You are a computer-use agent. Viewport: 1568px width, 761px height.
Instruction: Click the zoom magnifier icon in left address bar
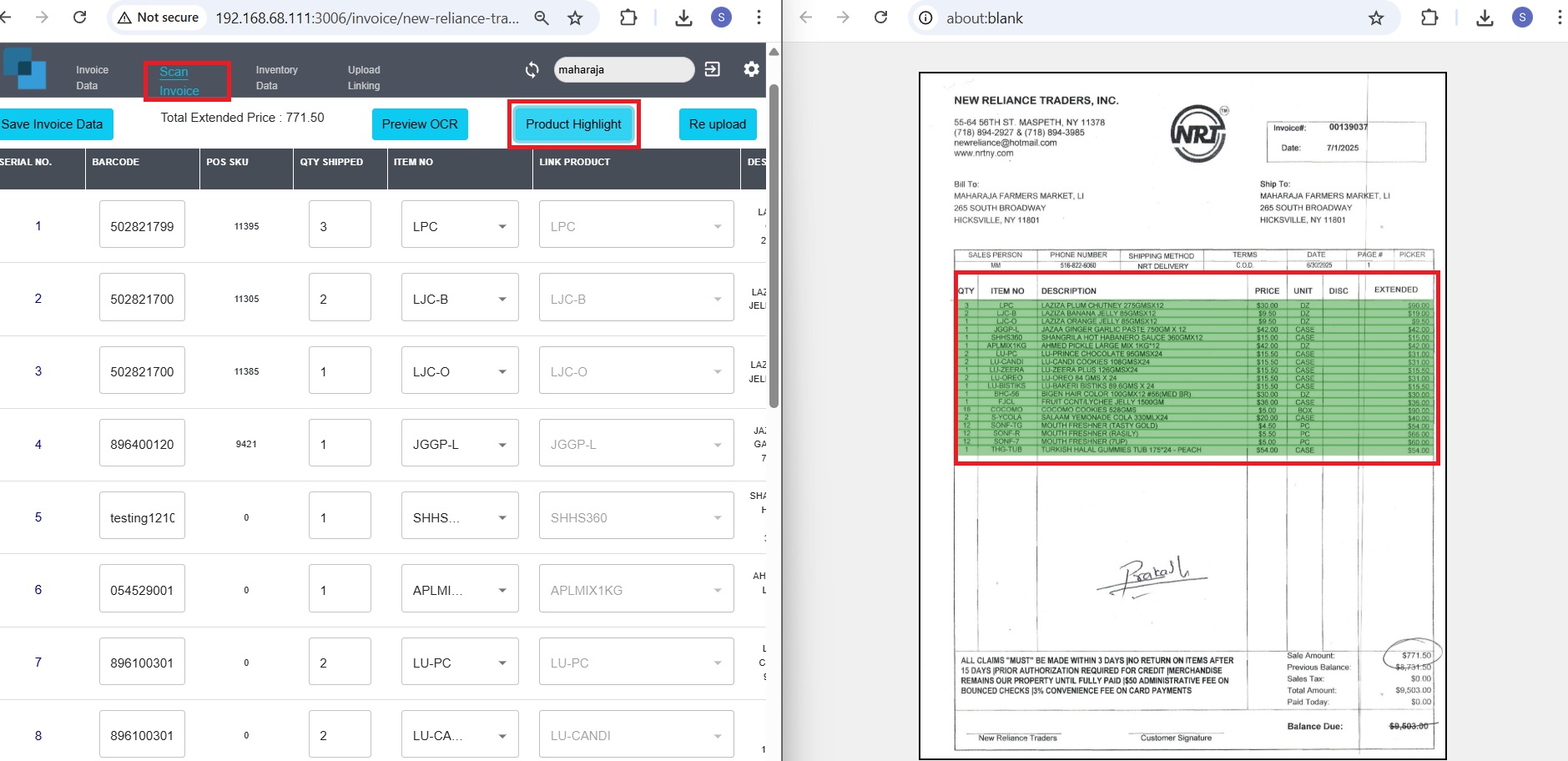click(542, 18)
